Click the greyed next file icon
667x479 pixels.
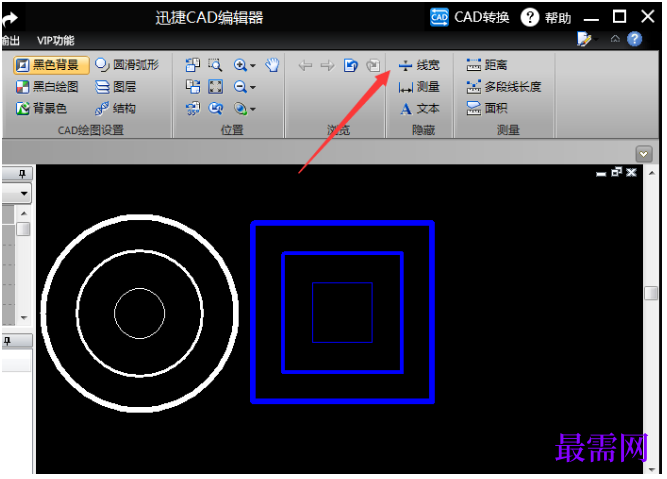pyautogui.click(x=374, y=66)
